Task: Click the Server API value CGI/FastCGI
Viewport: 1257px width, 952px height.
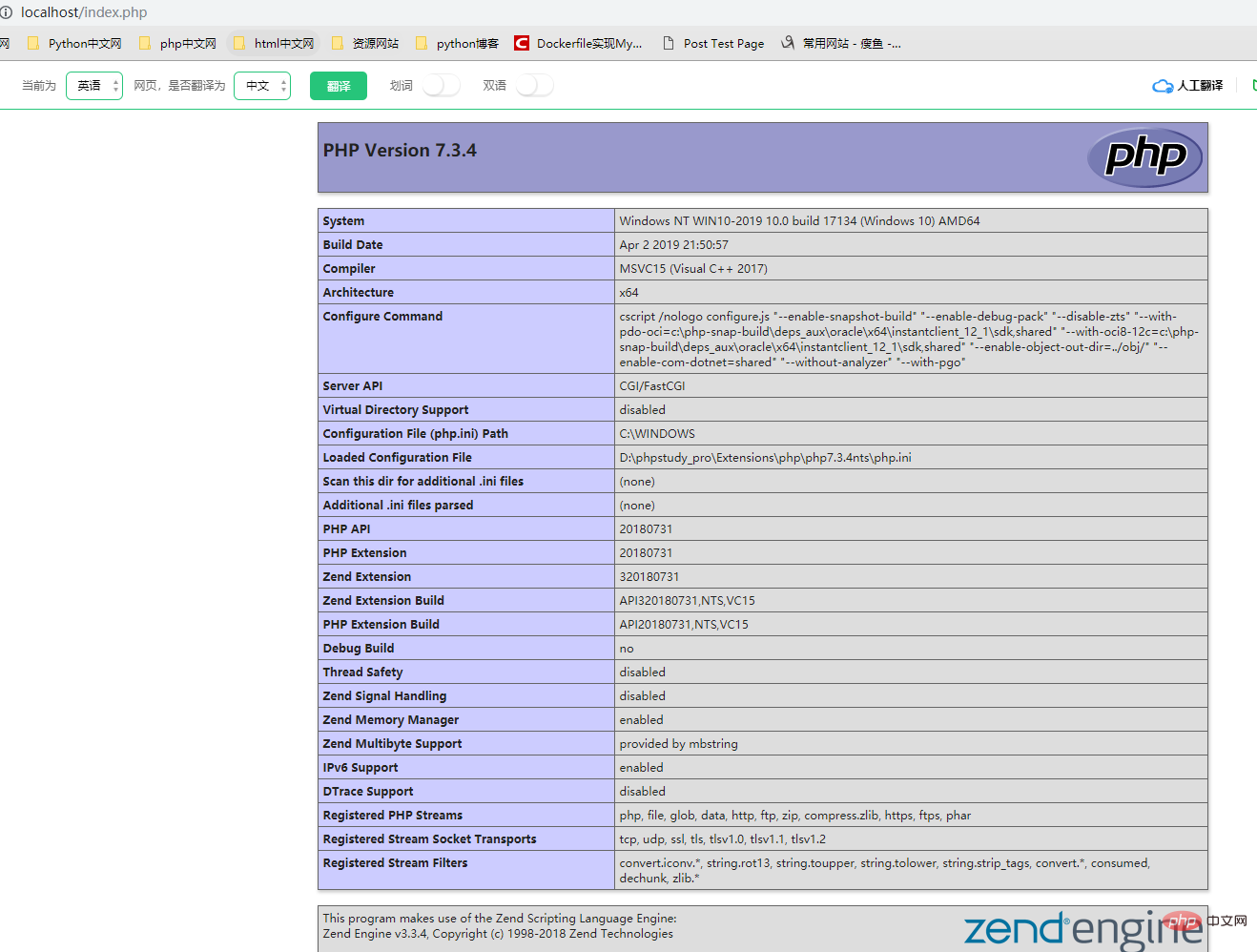Action: [652, 385]
